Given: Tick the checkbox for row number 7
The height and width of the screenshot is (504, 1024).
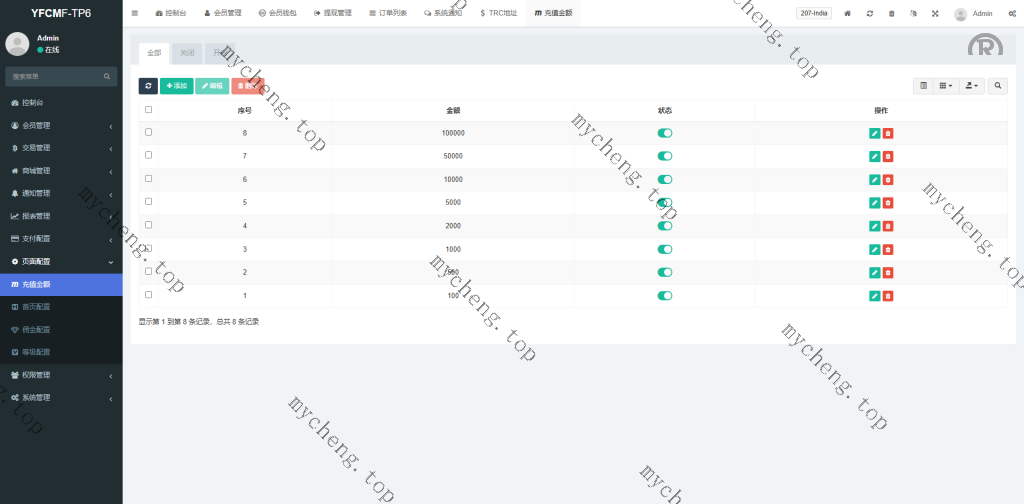Looking at the screenshot, I should tap(149, 156).
